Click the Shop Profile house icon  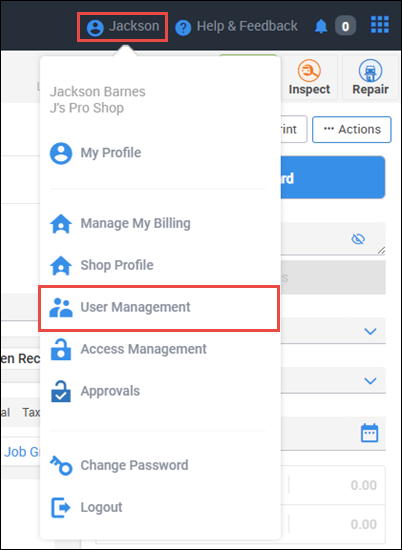pyautogui.click(x=61, y=266)
